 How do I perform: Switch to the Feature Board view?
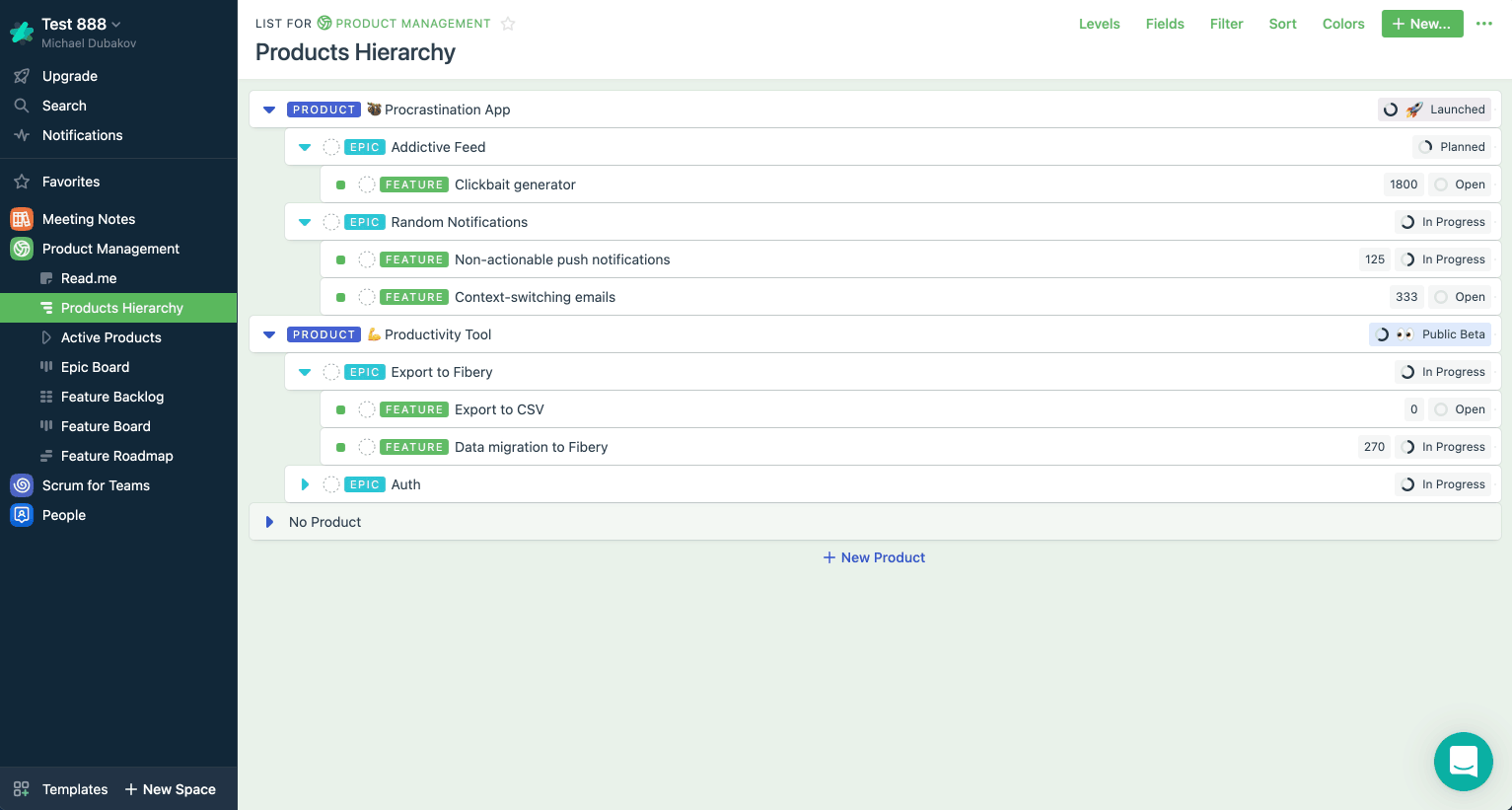107,426
